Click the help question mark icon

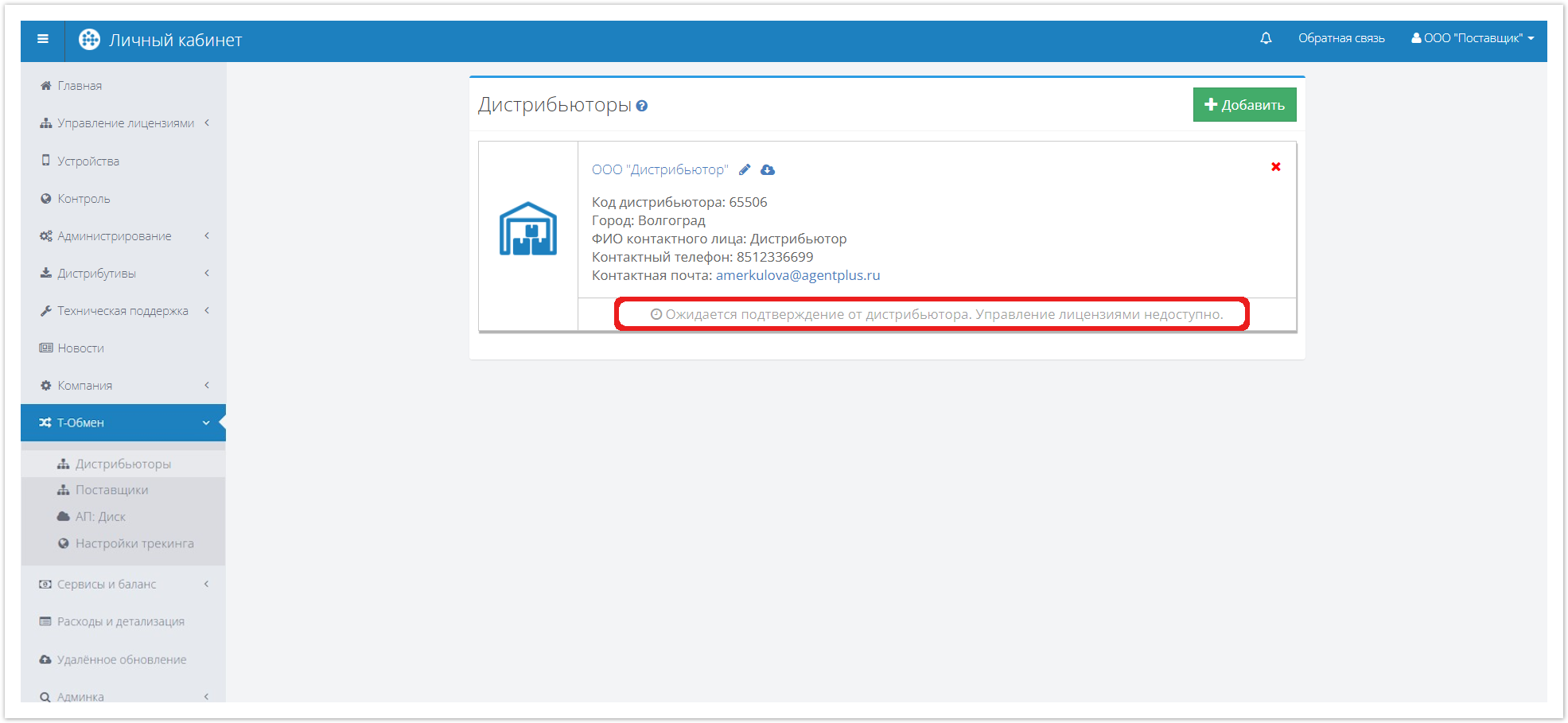pos(642,106)
